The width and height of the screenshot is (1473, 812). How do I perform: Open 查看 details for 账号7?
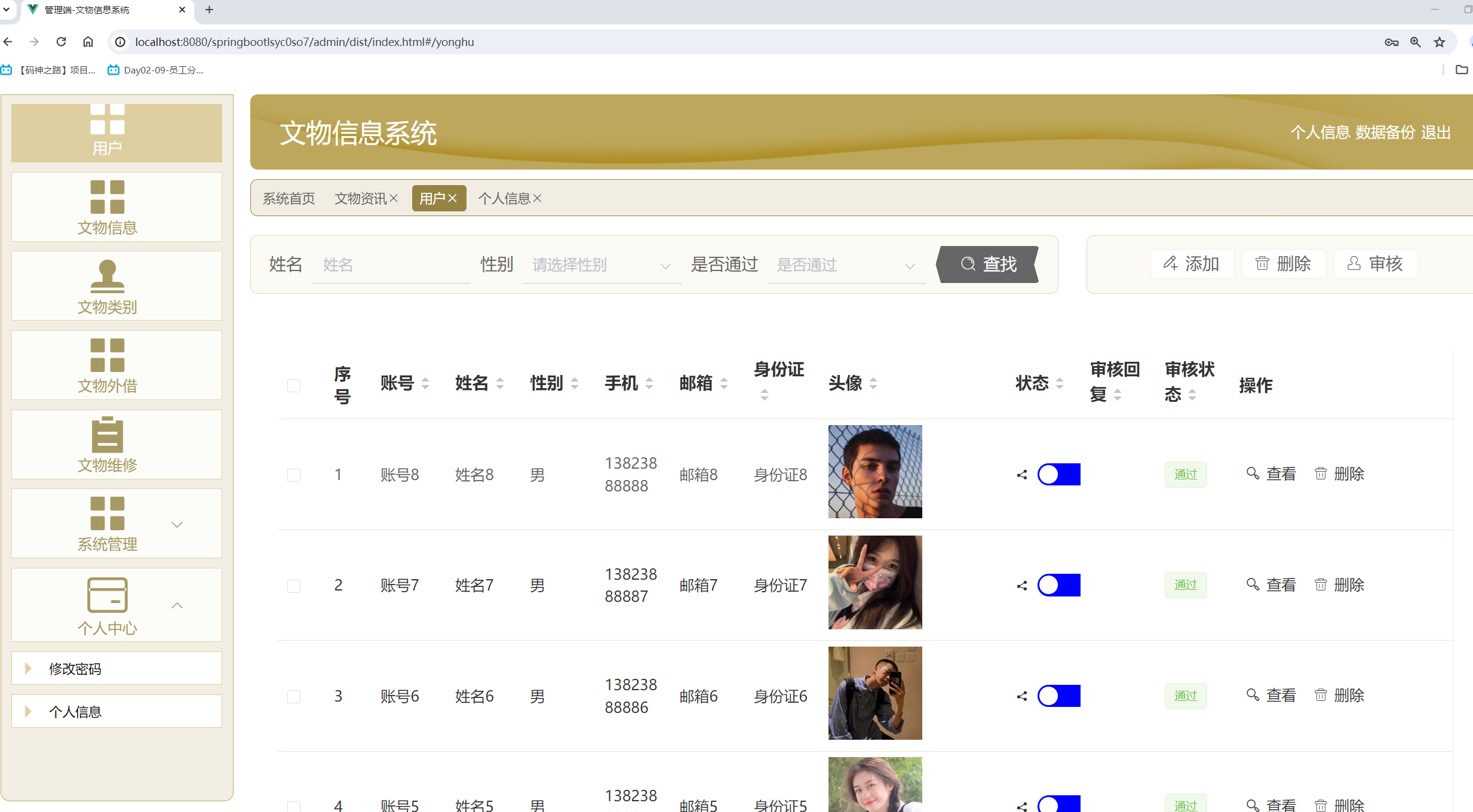[1280, 585]
